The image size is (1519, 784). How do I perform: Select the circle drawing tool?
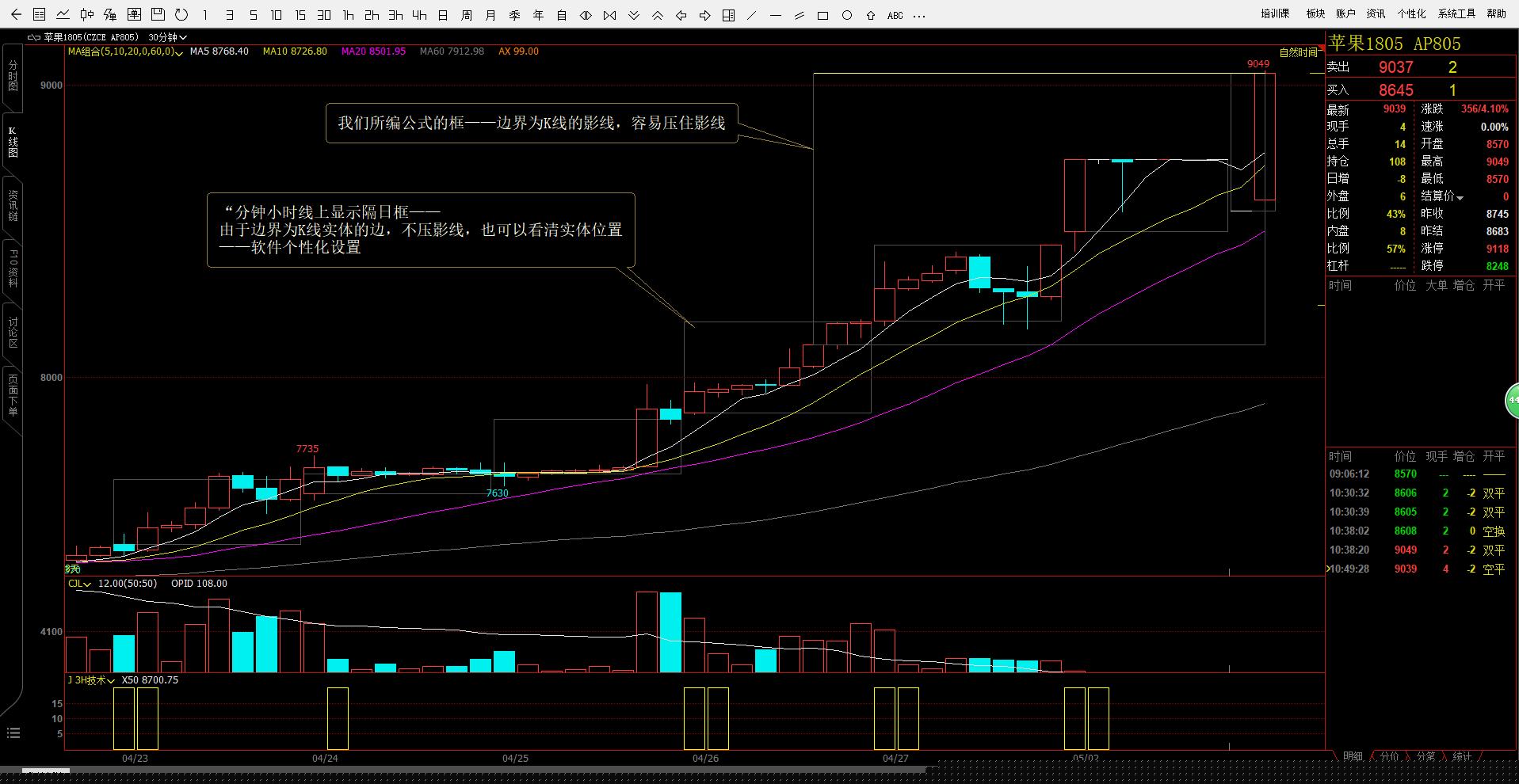click(847, 15)
